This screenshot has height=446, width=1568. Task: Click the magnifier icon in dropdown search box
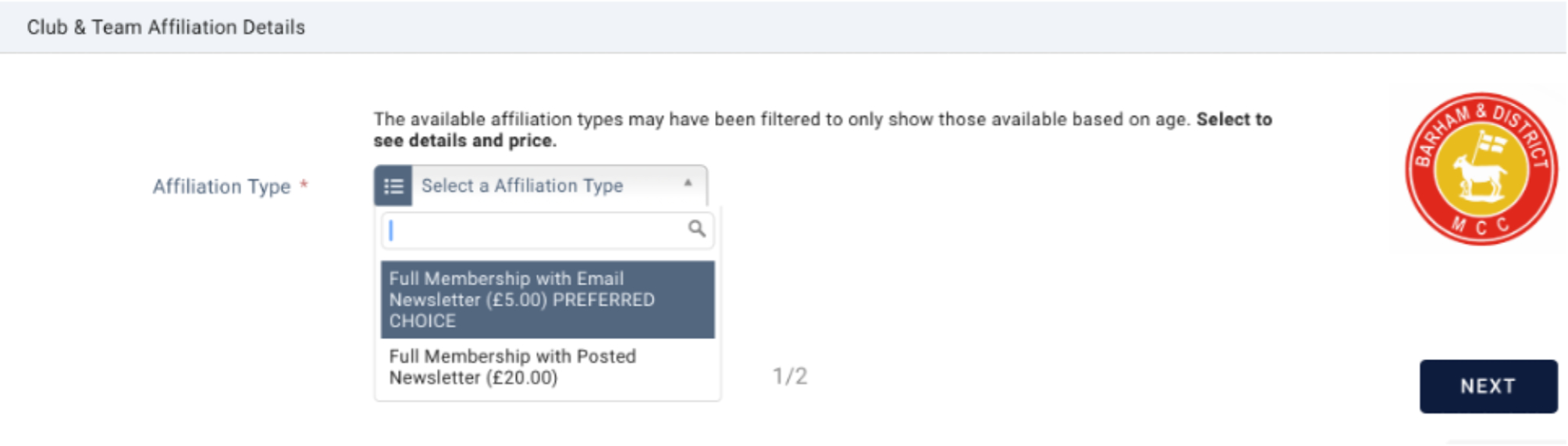[696, 229]
